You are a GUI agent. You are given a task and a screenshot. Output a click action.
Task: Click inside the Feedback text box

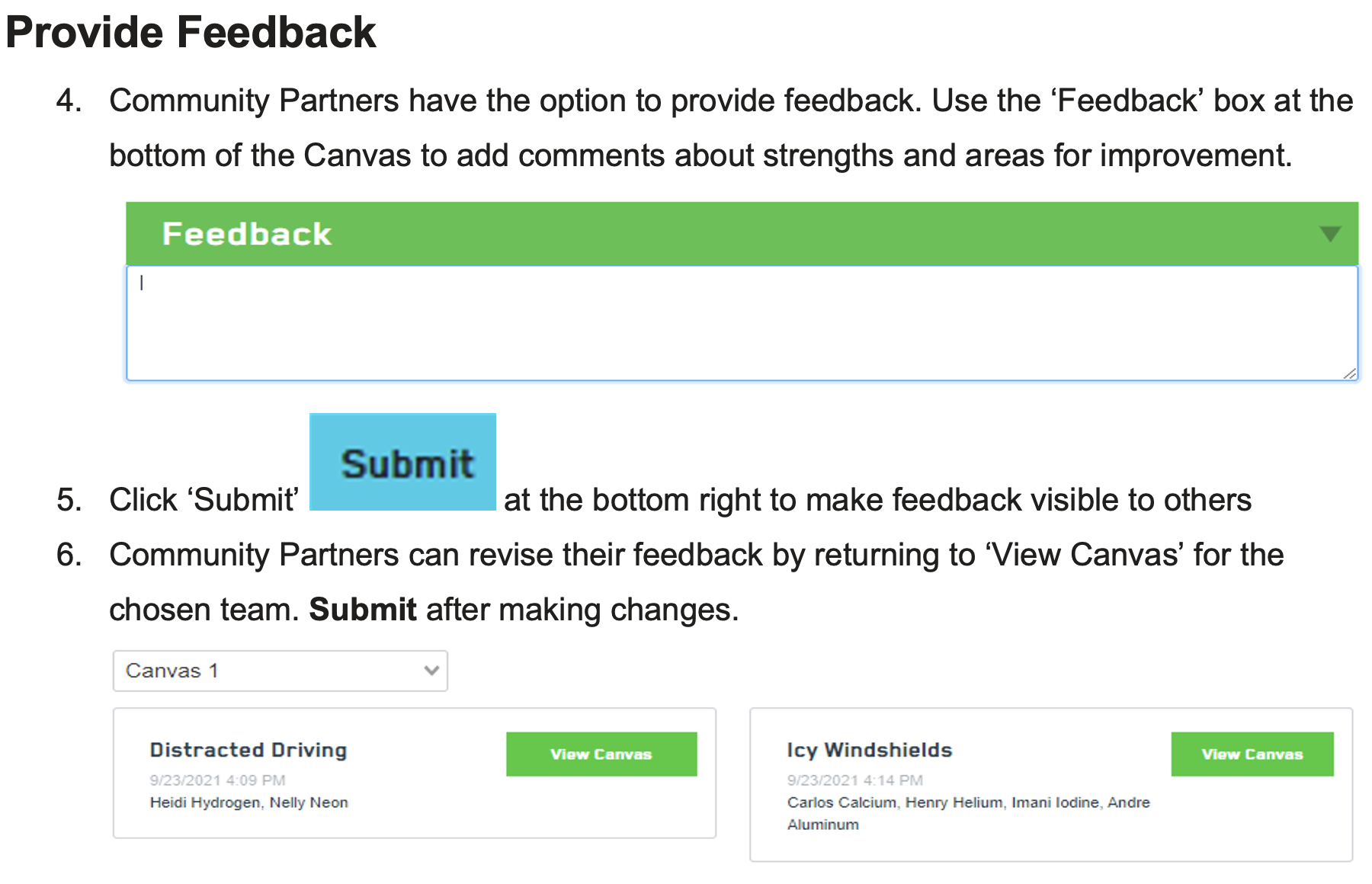pyautogui.click(x=741, y=323)
